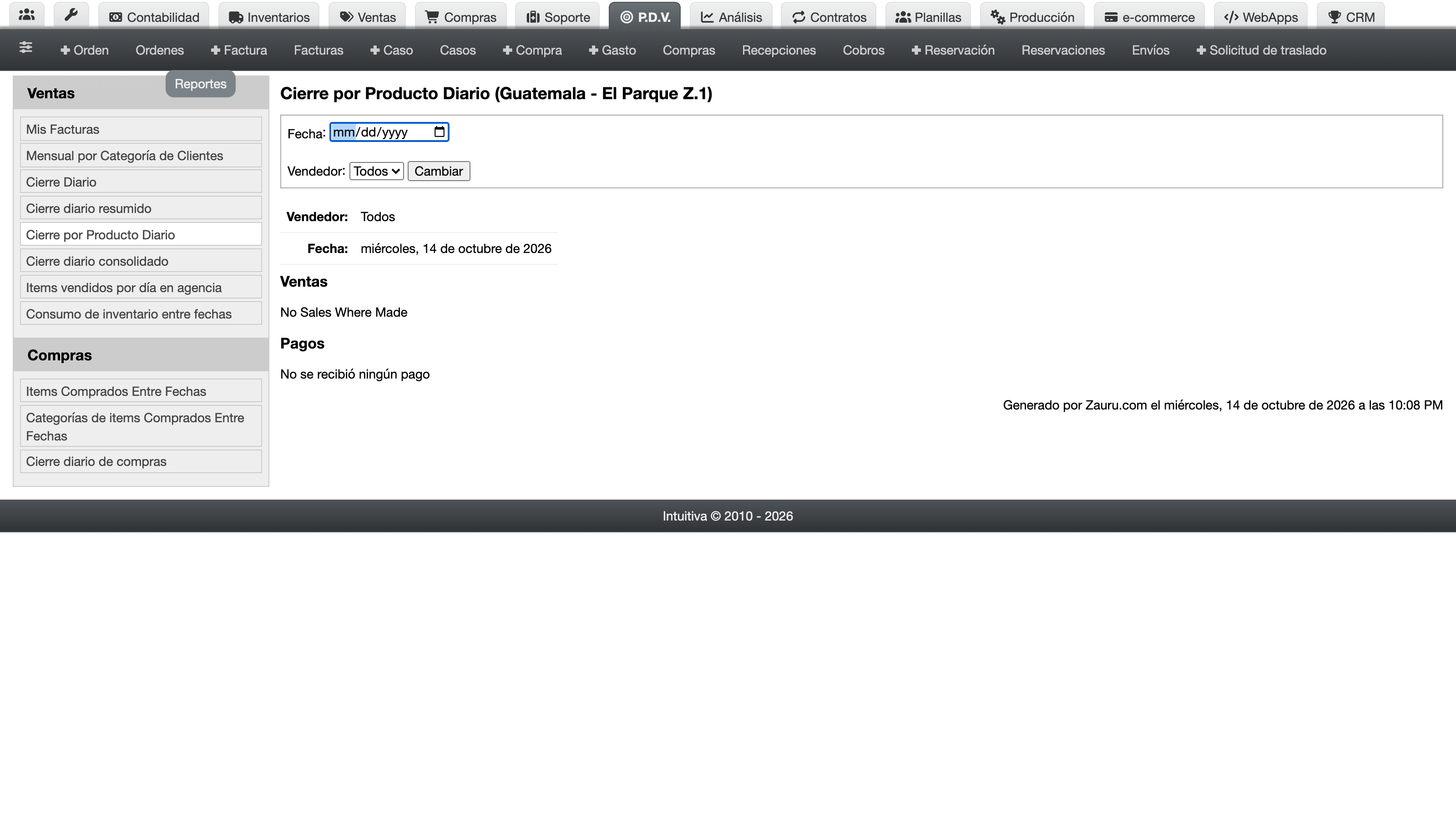Screen dimensions: 1456x819
Task: Click the sliders filter icon
Action: pyautogui.click(x=25, y=48)
